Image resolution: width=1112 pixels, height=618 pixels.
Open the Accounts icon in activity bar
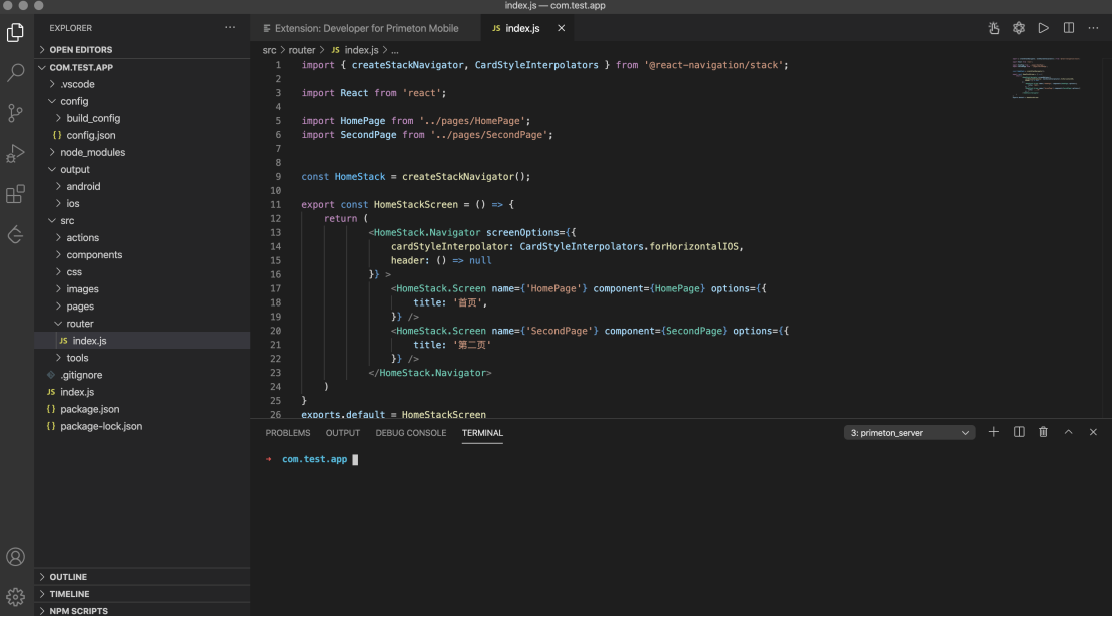pos(16,557)
